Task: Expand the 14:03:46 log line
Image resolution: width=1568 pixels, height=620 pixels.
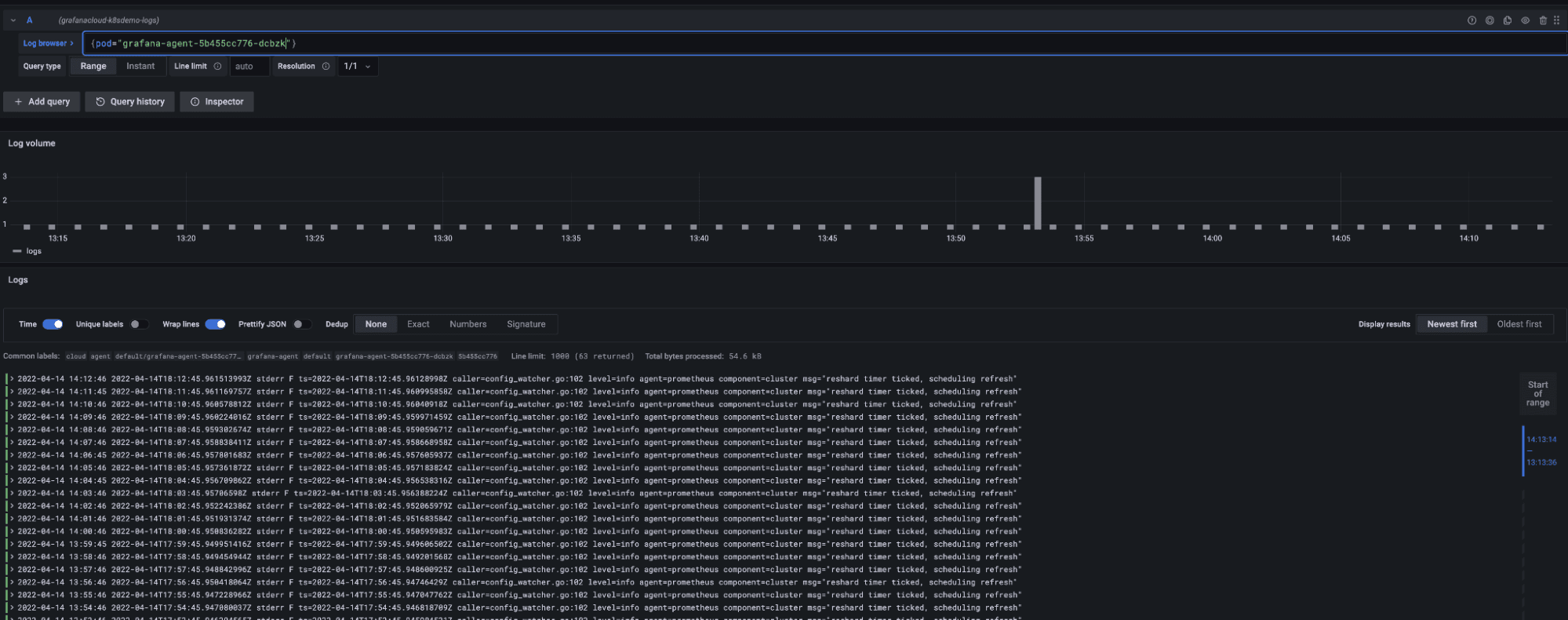Action: [x=12, y=494]
